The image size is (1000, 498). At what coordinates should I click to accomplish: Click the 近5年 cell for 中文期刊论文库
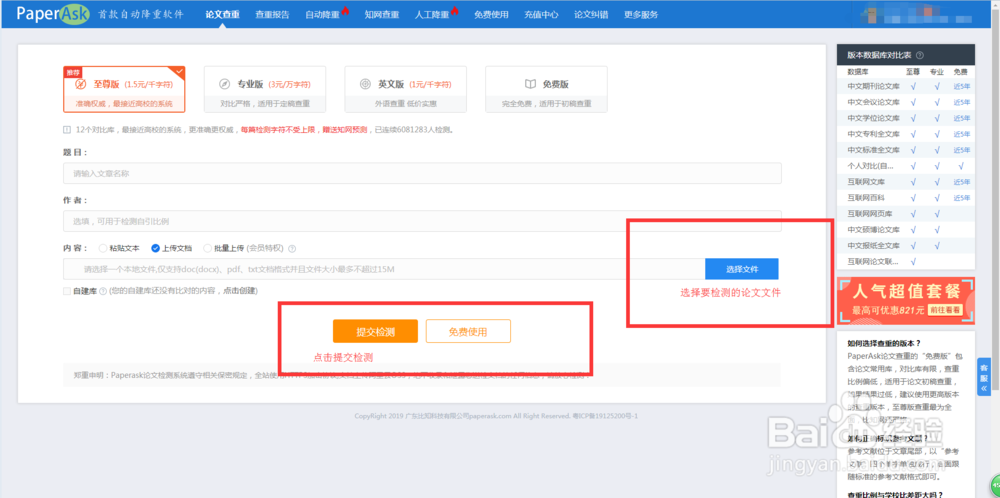[961, 86]
